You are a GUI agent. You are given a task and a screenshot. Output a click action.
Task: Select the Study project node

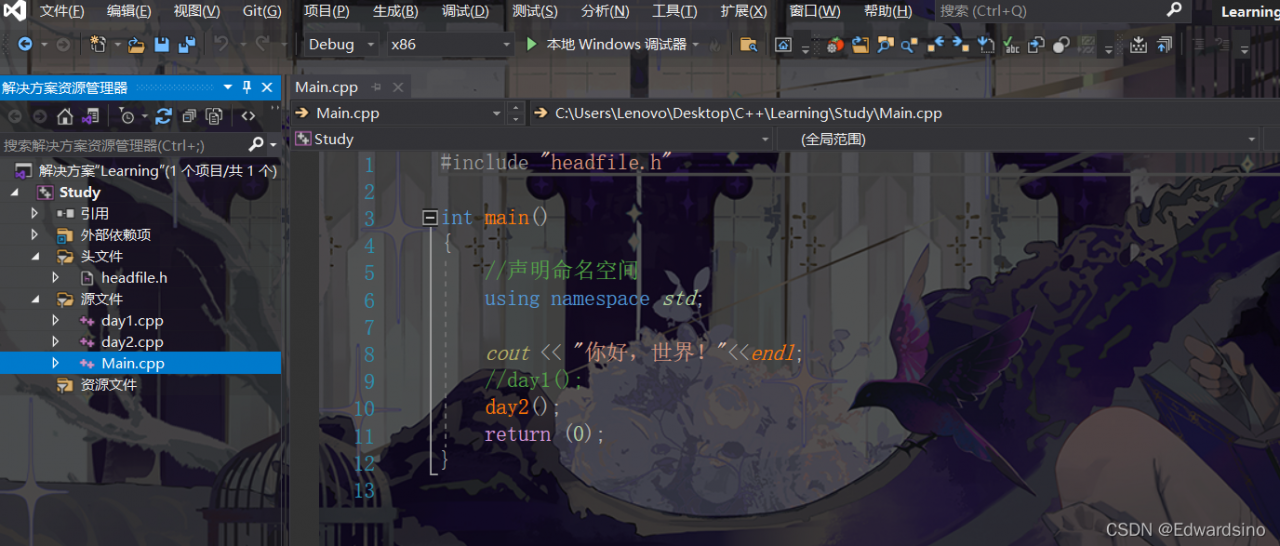[x=80, y=192]
